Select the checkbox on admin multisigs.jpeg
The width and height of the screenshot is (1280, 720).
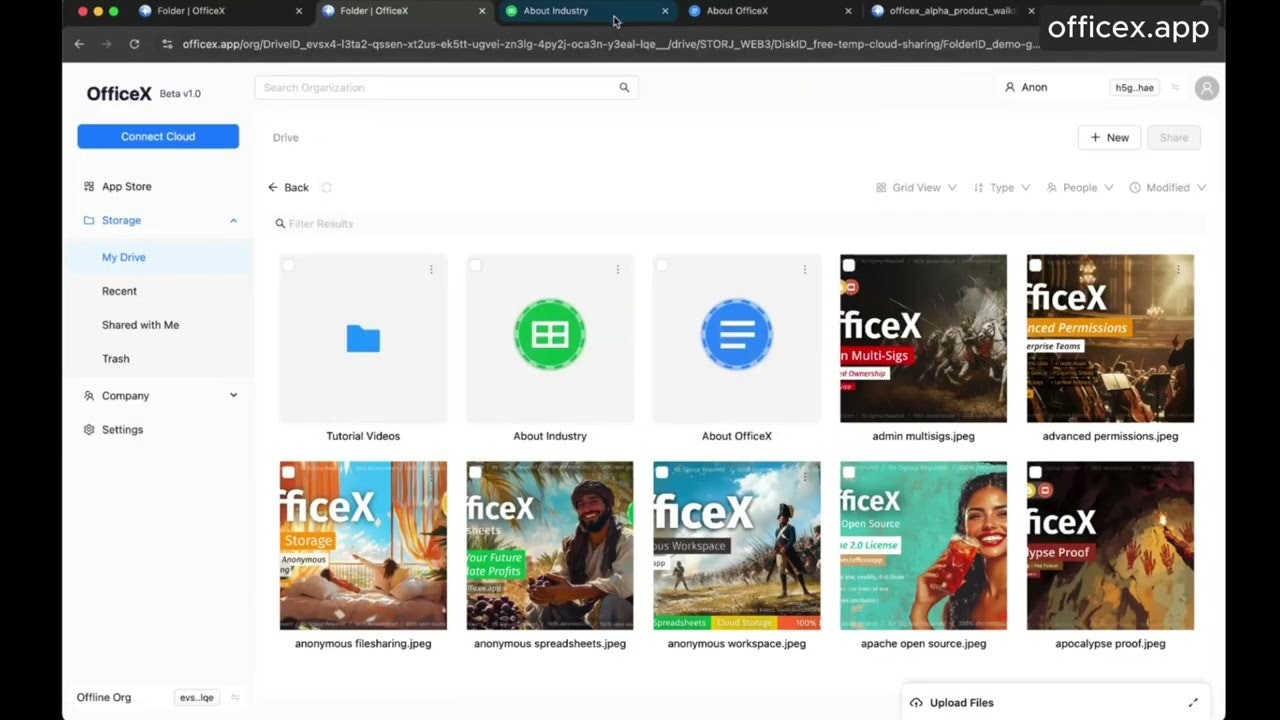point(848,265)
